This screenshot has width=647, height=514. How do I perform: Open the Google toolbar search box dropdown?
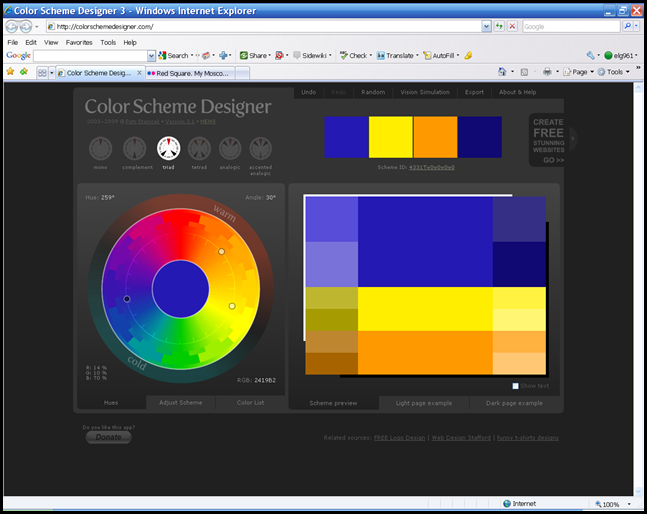point(152,56)
